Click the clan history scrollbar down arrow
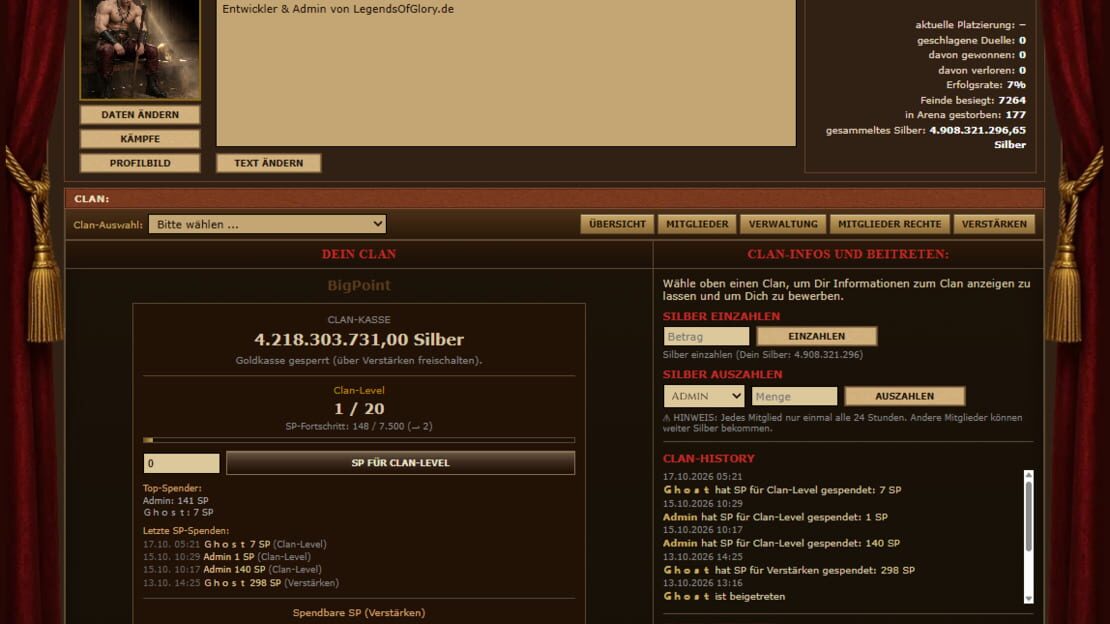 coord(1029,599)
